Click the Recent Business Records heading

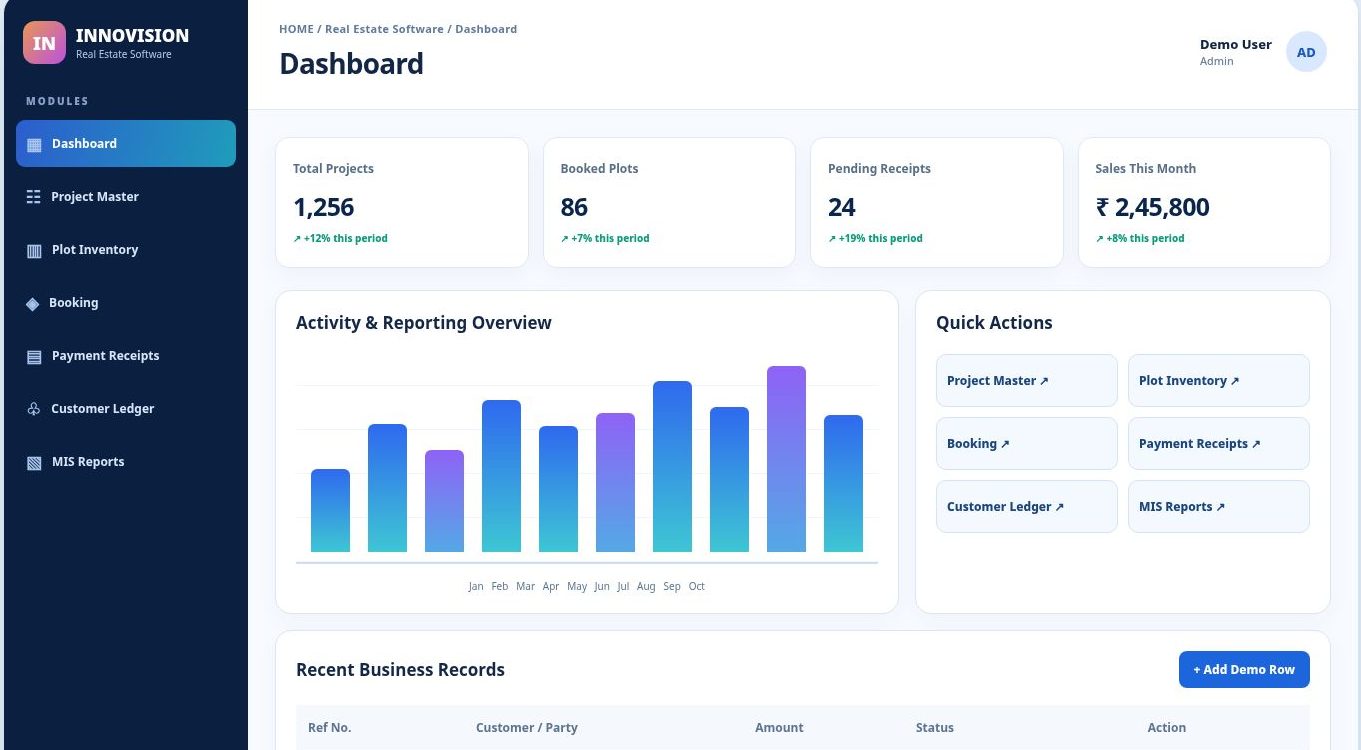click(x=400, y=670)
